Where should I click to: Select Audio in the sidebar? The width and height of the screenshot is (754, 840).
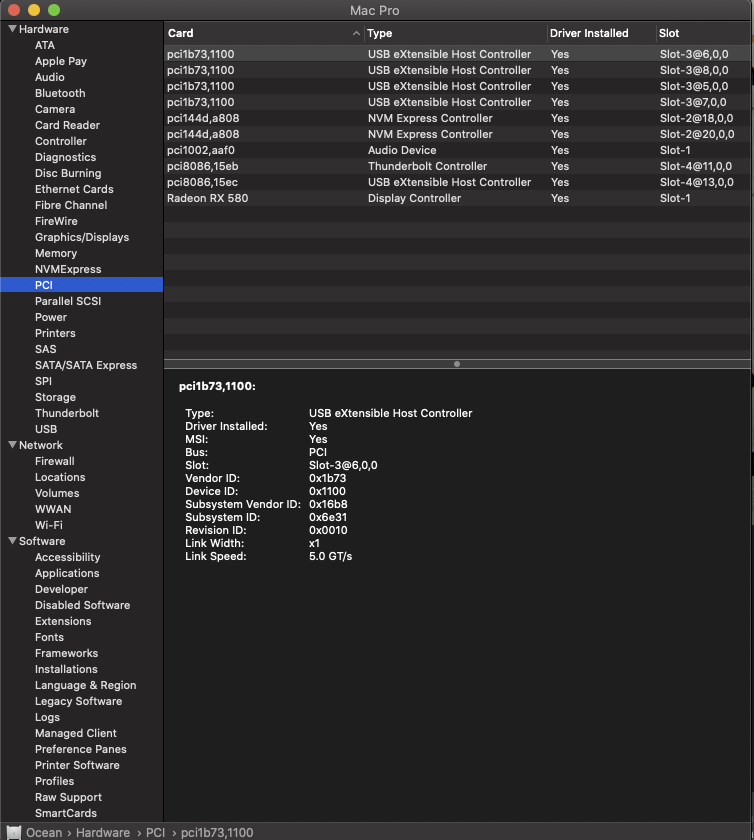(49, 77)
